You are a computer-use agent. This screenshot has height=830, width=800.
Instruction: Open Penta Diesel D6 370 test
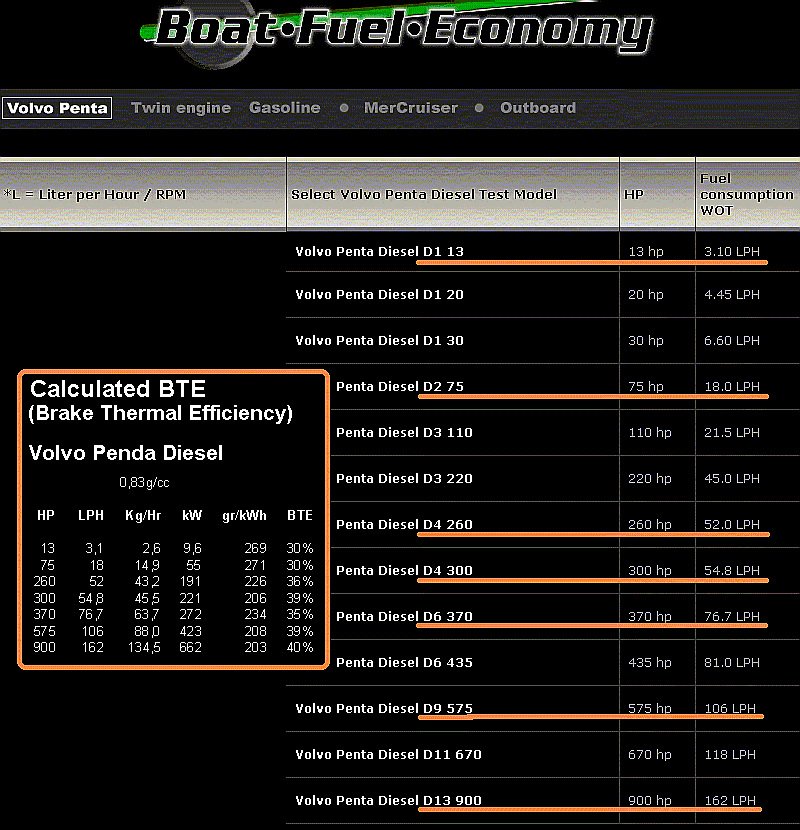click(x=404, y=617)
